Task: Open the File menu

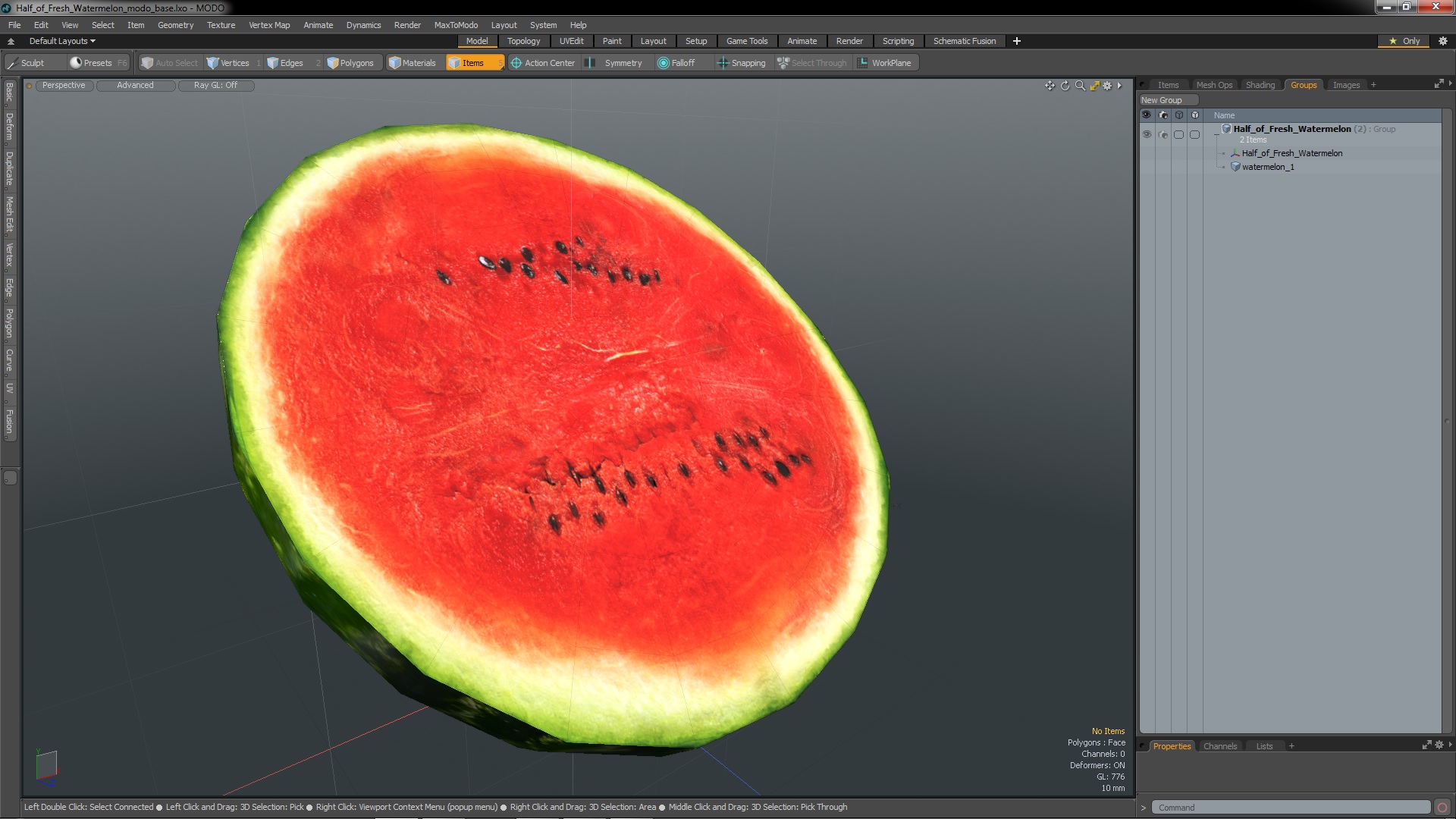Action: coord(14,25)
